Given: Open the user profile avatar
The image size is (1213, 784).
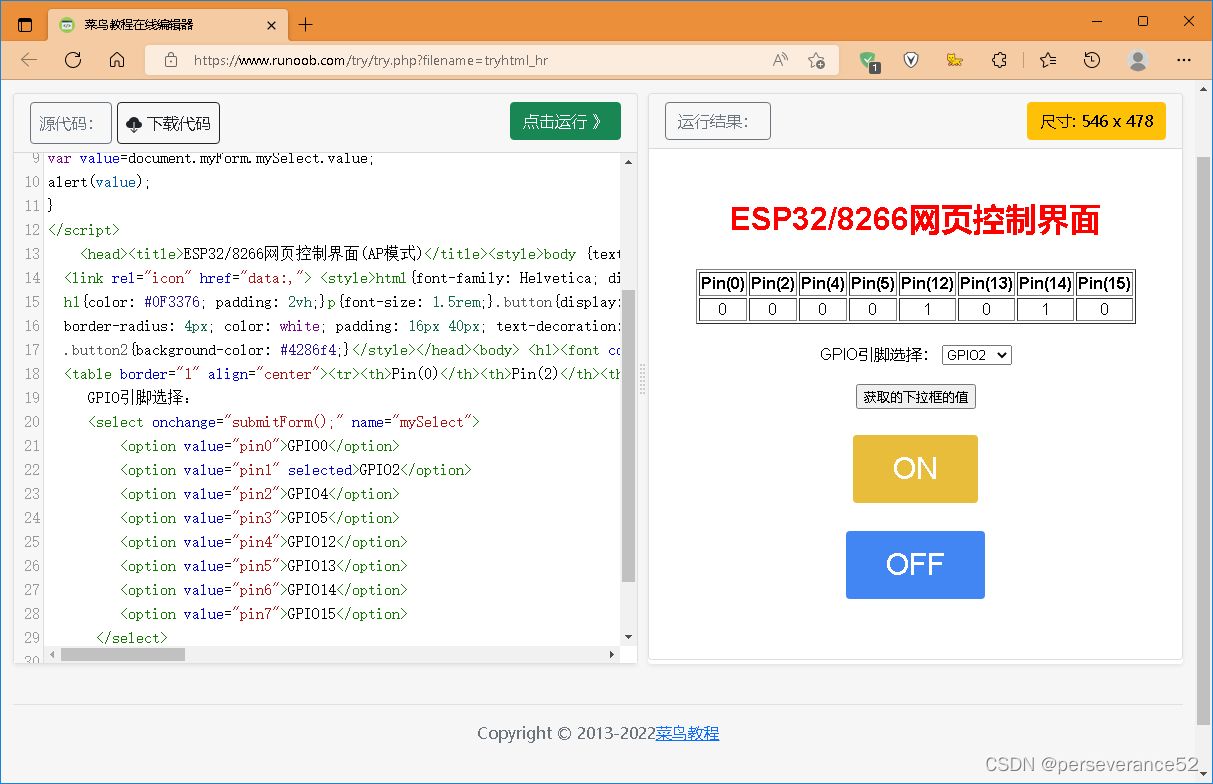Looking at the screenshot, I should (x=1138, y=60).
